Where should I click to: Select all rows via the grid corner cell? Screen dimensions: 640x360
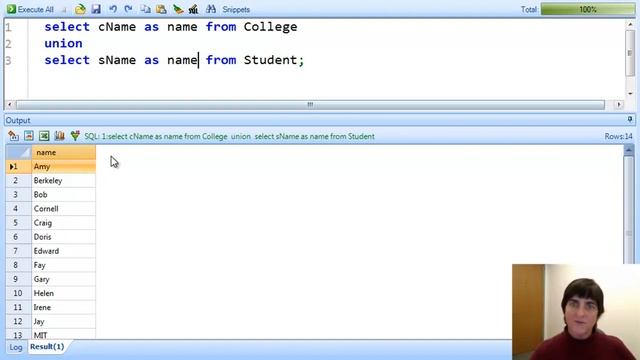click(19, 152)
